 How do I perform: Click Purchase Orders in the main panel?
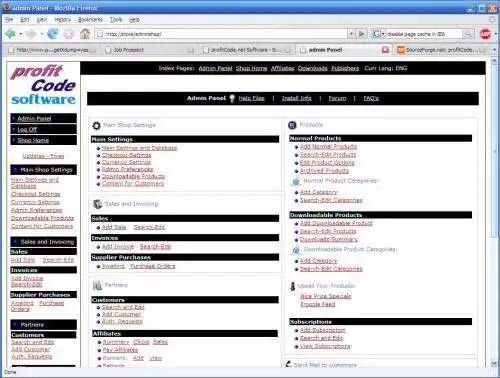pyautogui.click(x=153, y=266)
